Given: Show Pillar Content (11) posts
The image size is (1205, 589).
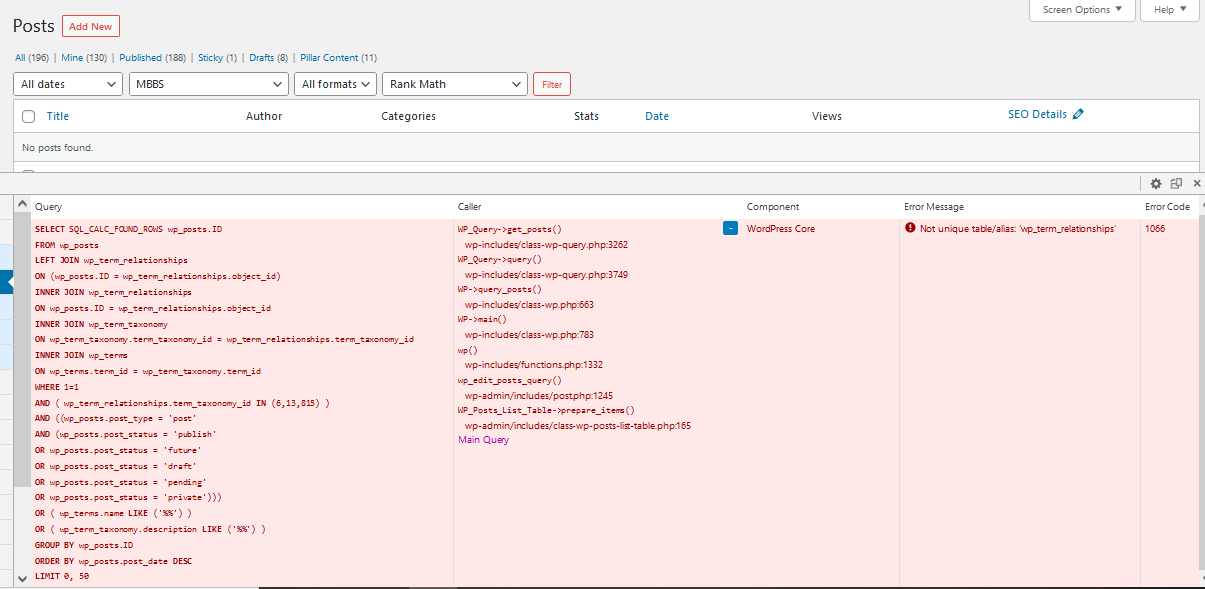Looking at the screenshot, I should pos(338,58).
